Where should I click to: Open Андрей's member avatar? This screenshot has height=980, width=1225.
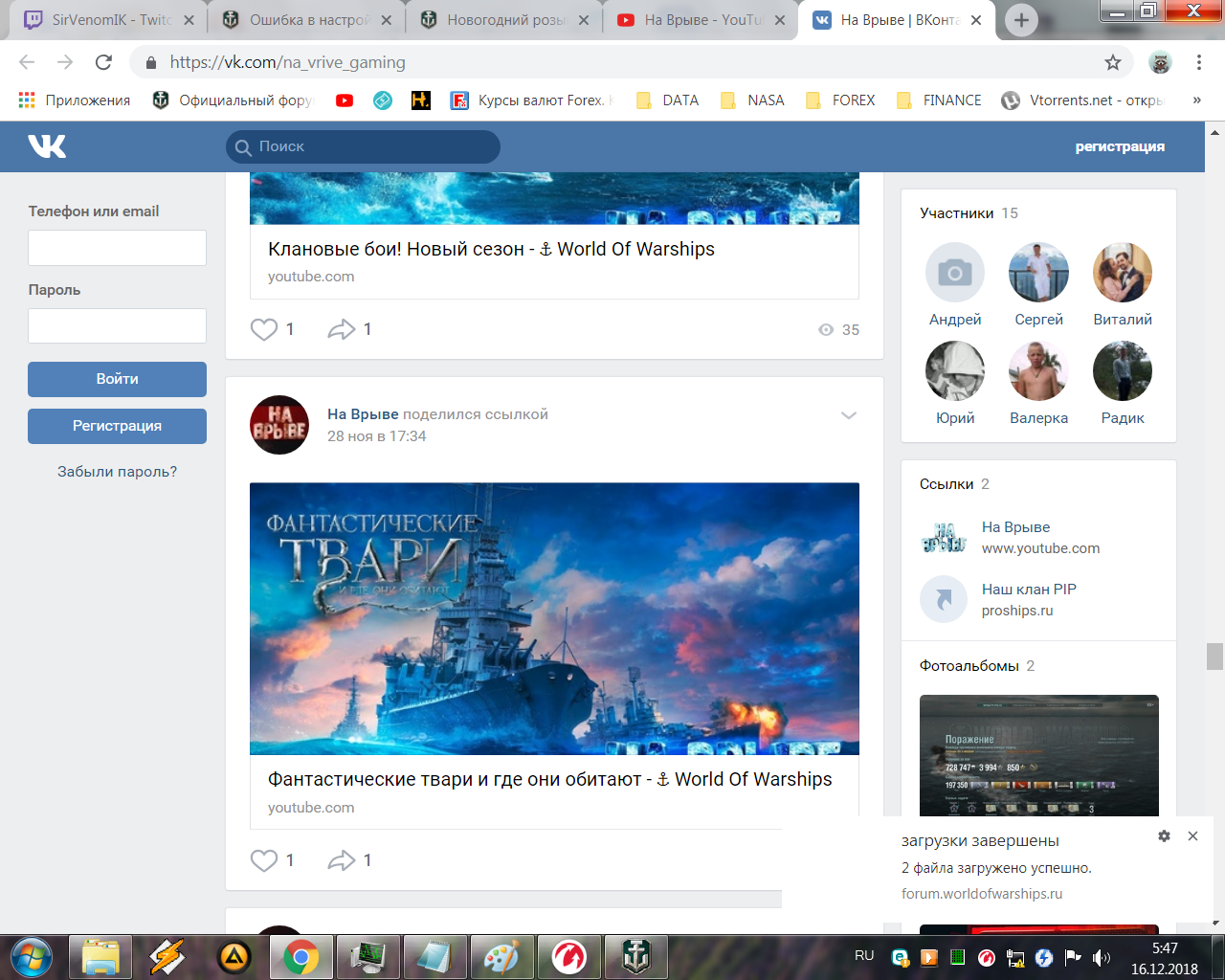[955, 273]
